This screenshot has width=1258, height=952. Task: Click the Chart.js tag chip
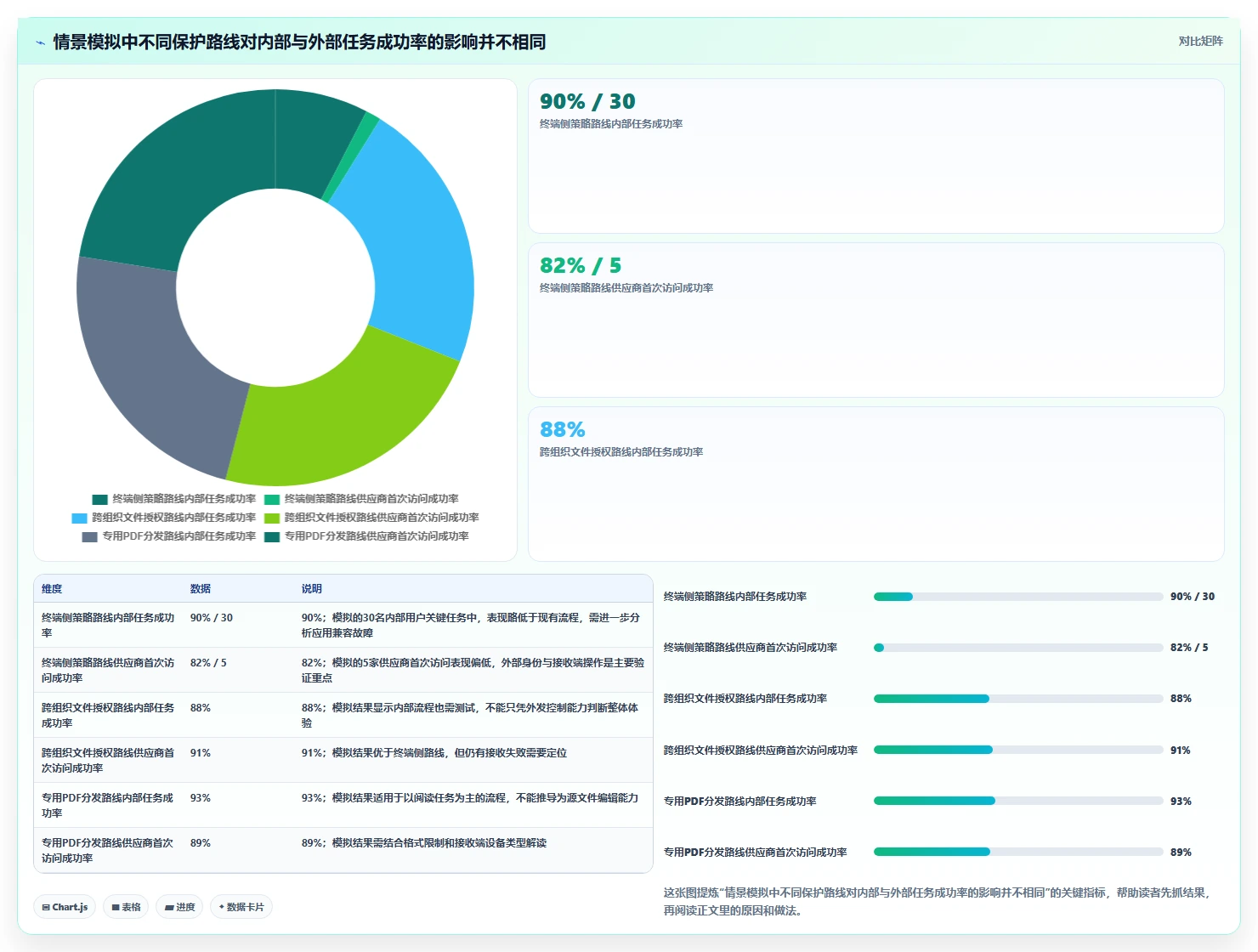point(65,907)
